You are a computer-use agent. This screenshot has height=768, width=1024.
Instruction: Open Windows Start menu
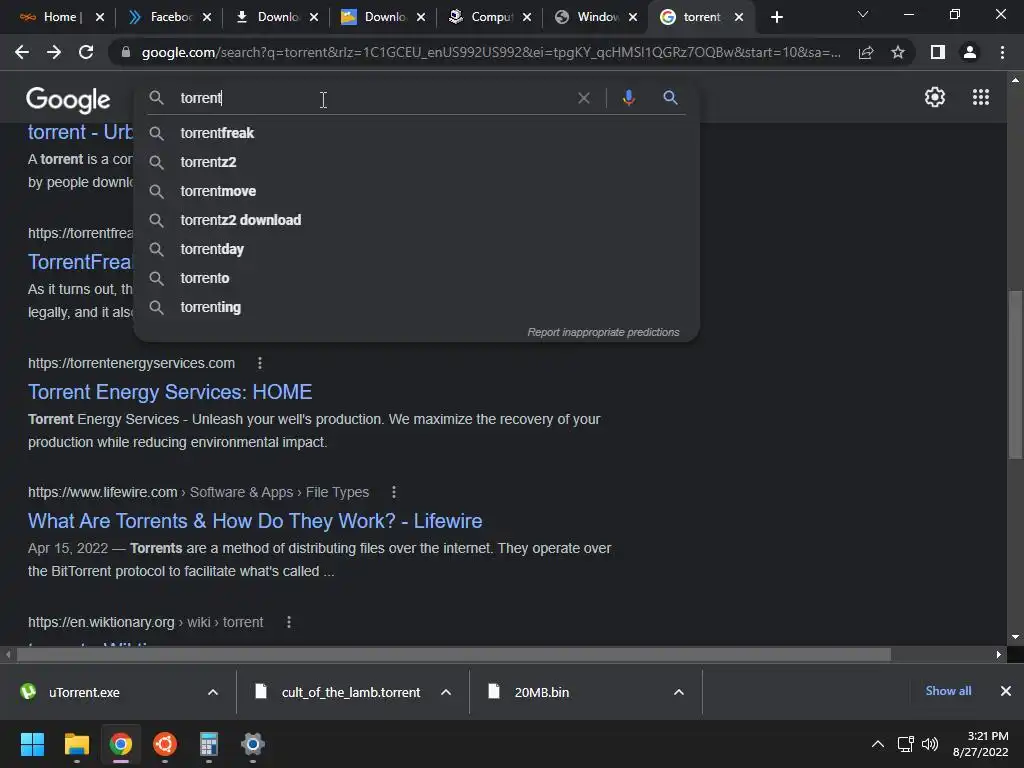(32, 744)
